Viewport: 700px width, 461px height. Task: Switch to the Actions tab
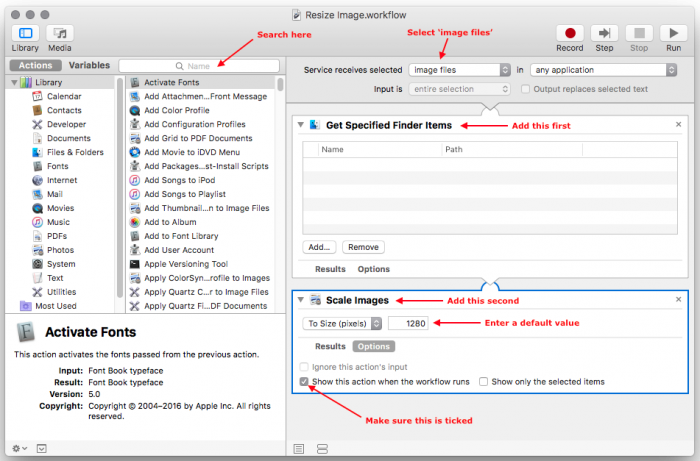35,65
